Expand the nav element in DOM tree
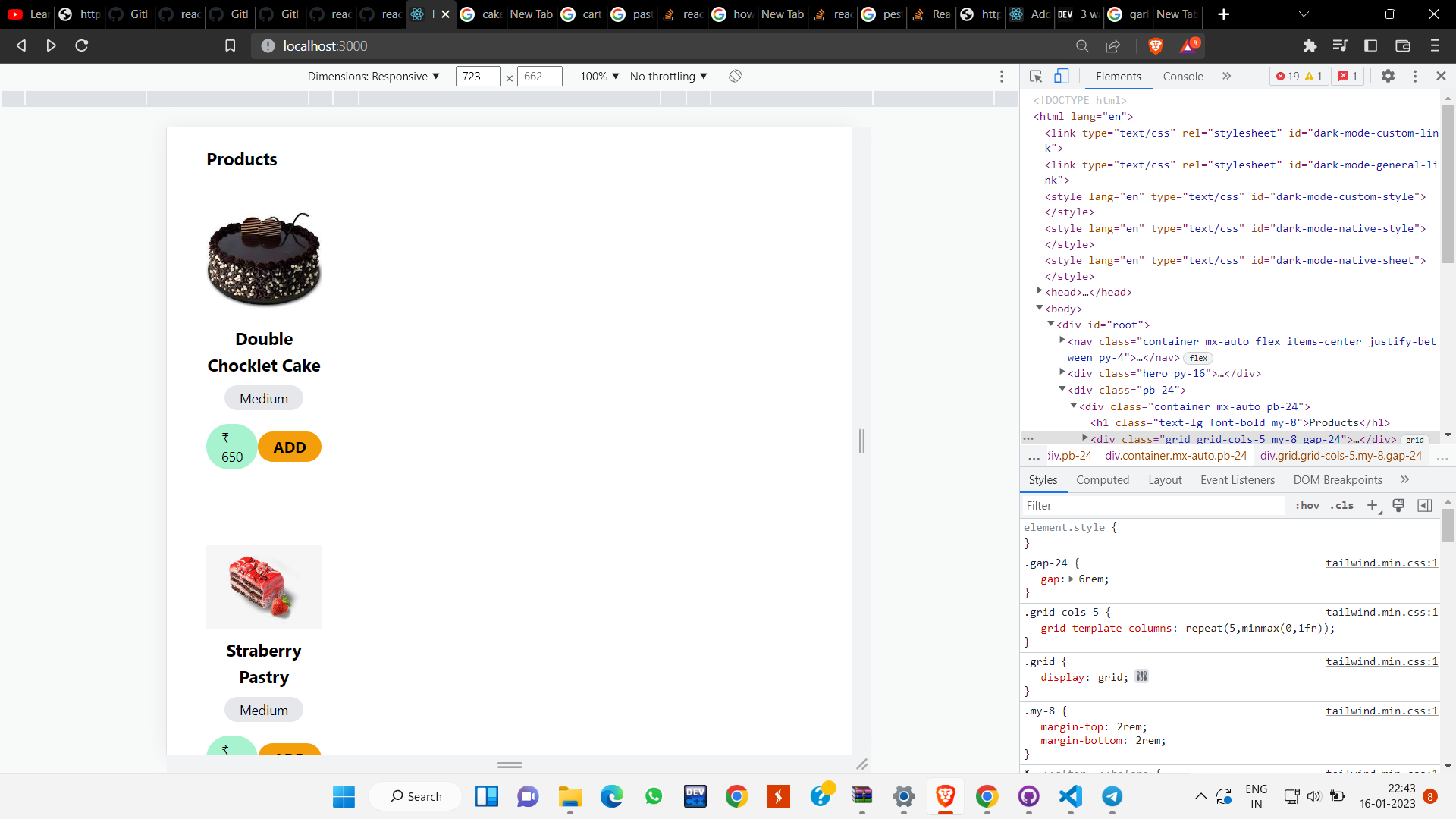Screen dimensions: 1456x819 click(x=1062, y=340)
